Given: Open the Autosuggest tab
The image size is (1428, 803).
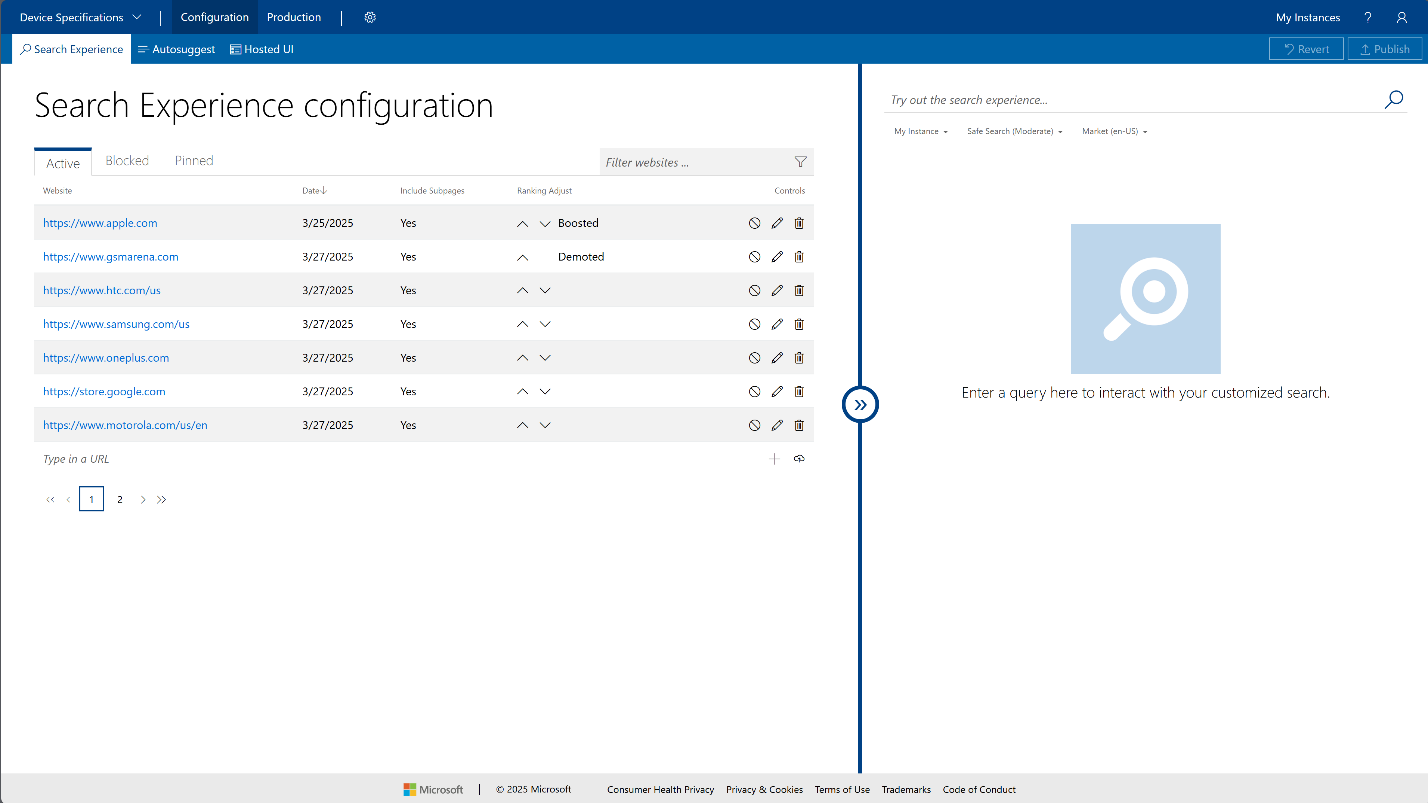Looking at the screenshot, I should click(176, 49).
